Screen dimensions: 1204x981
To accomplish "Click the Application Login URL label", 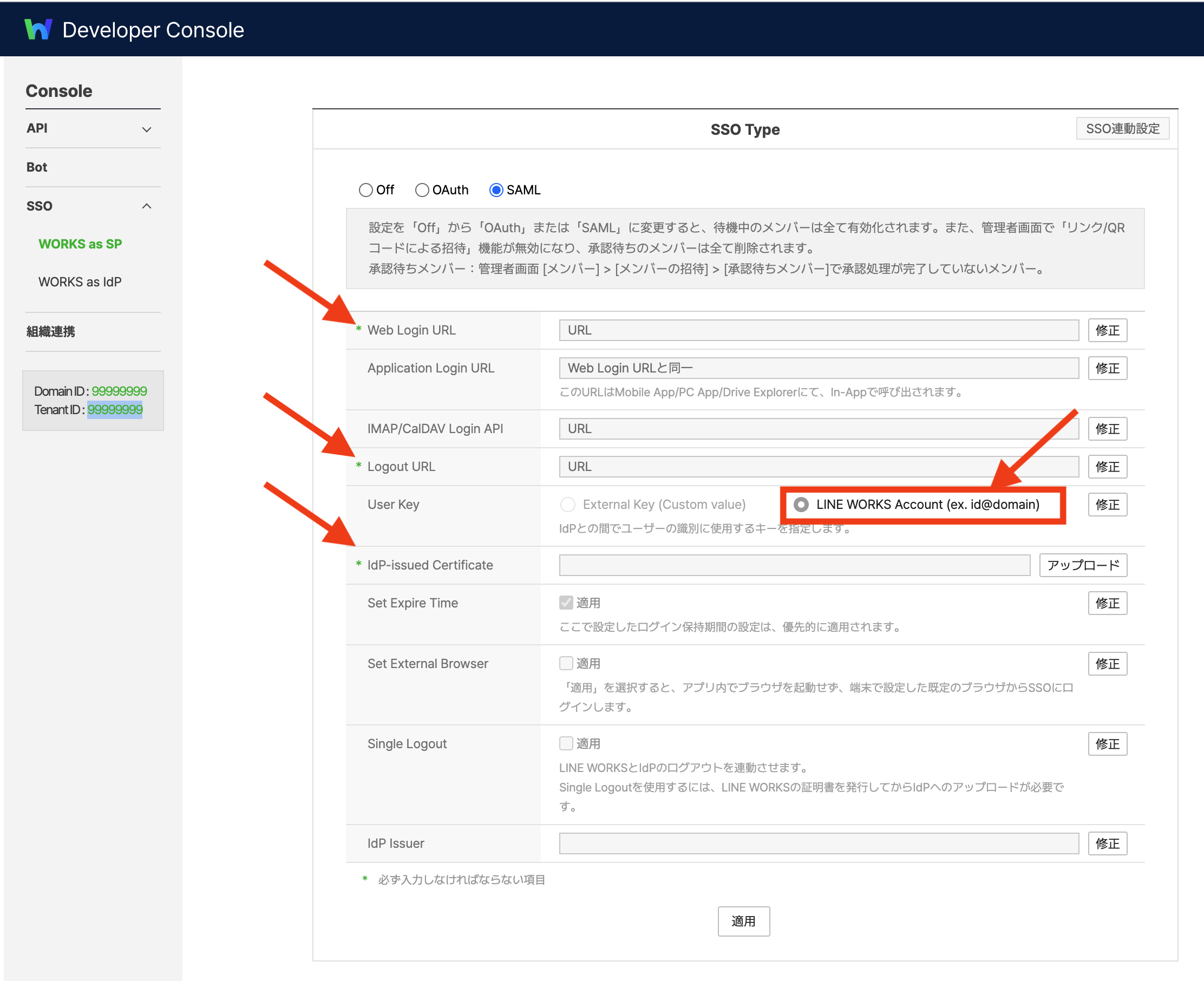I will (430, 369).
